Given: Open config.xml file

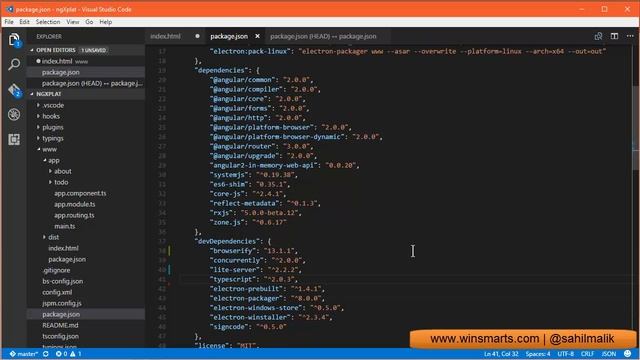Looking at the screenshot, I should [57, 292].
